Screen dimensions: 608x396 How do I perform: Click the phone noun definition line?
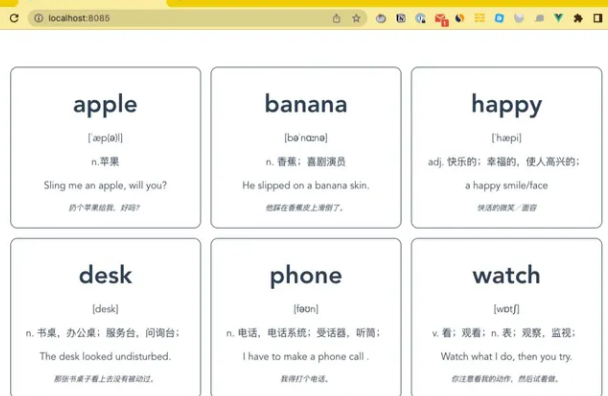click(x=303, y=333)
